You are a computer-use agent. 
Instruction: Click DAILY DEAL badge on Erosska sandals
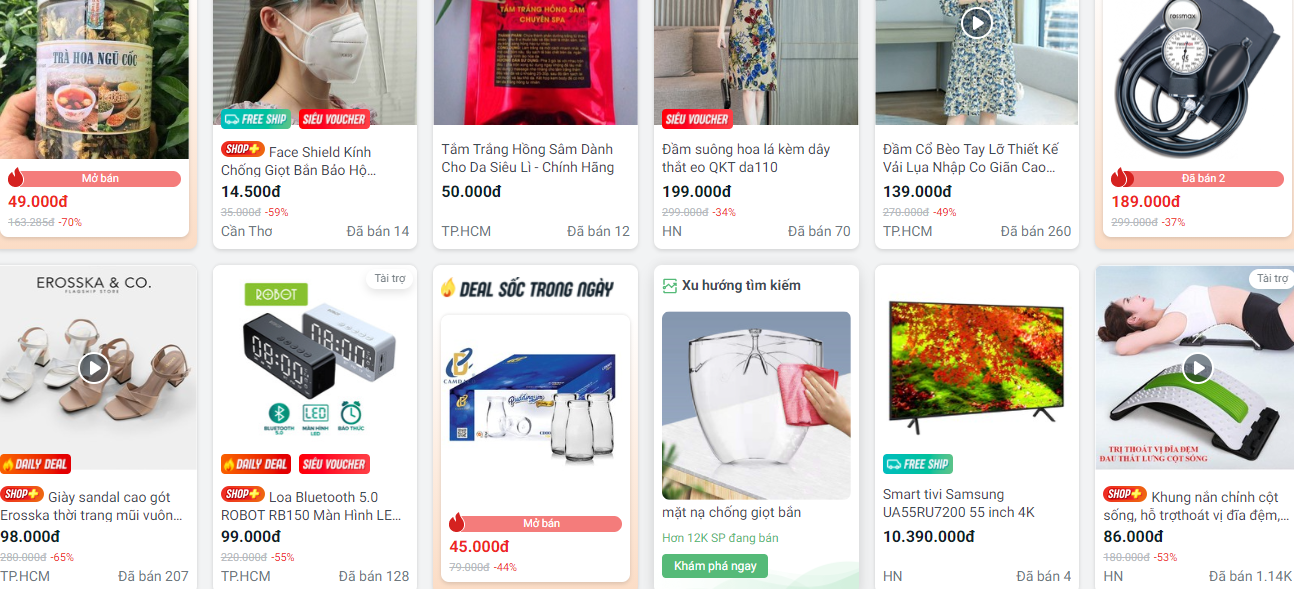(36, 464)
